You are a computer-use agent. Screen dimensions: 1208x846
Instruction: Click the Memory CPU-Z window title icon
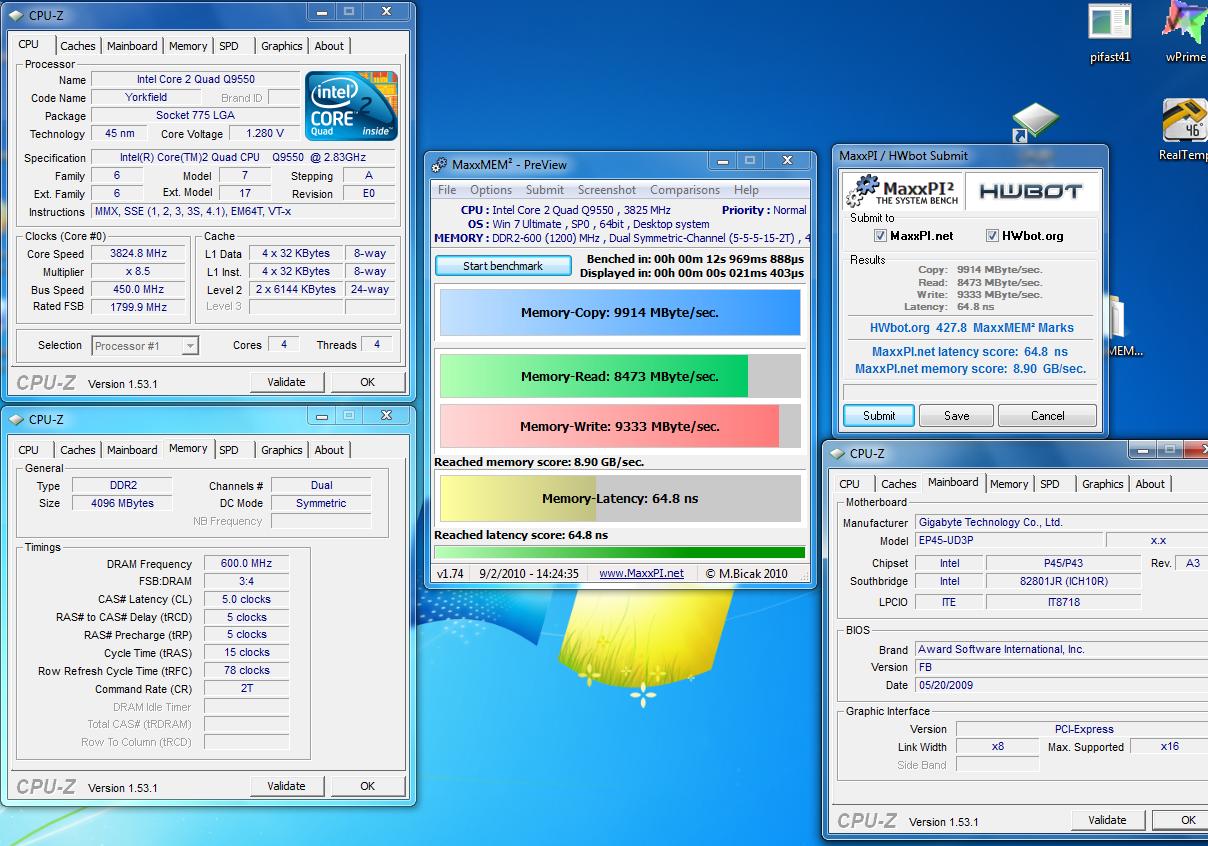pyautogui.click(x=15, y=420)
